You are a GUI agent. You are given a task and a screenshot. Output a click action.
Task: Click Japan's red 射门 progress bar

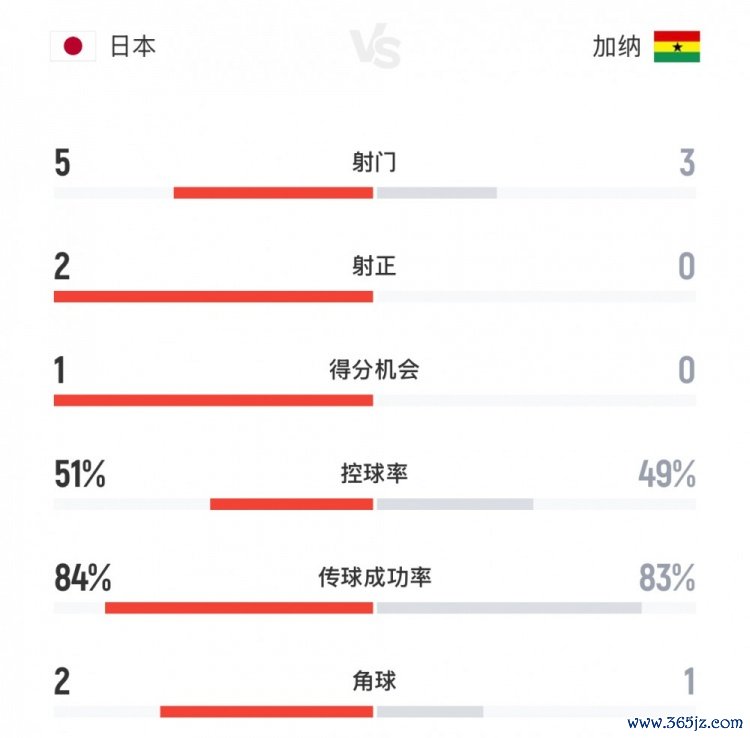coord(273,192)
